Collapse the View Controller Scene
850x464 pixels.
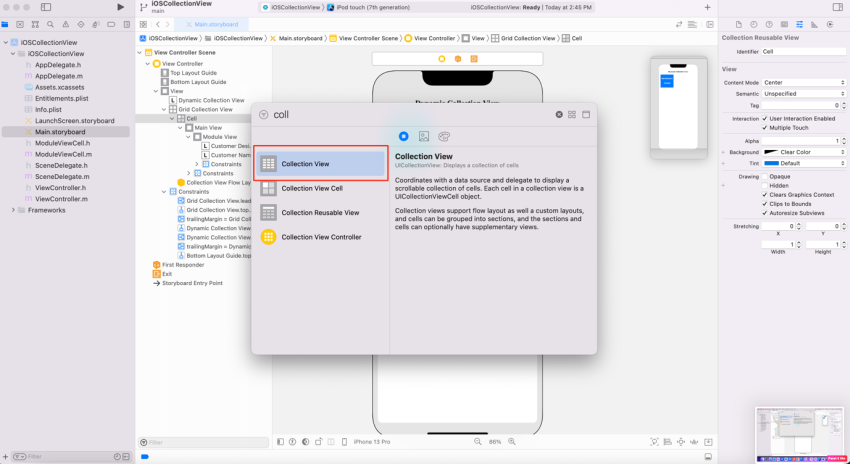pyautogui.click(x=140, y=53)
